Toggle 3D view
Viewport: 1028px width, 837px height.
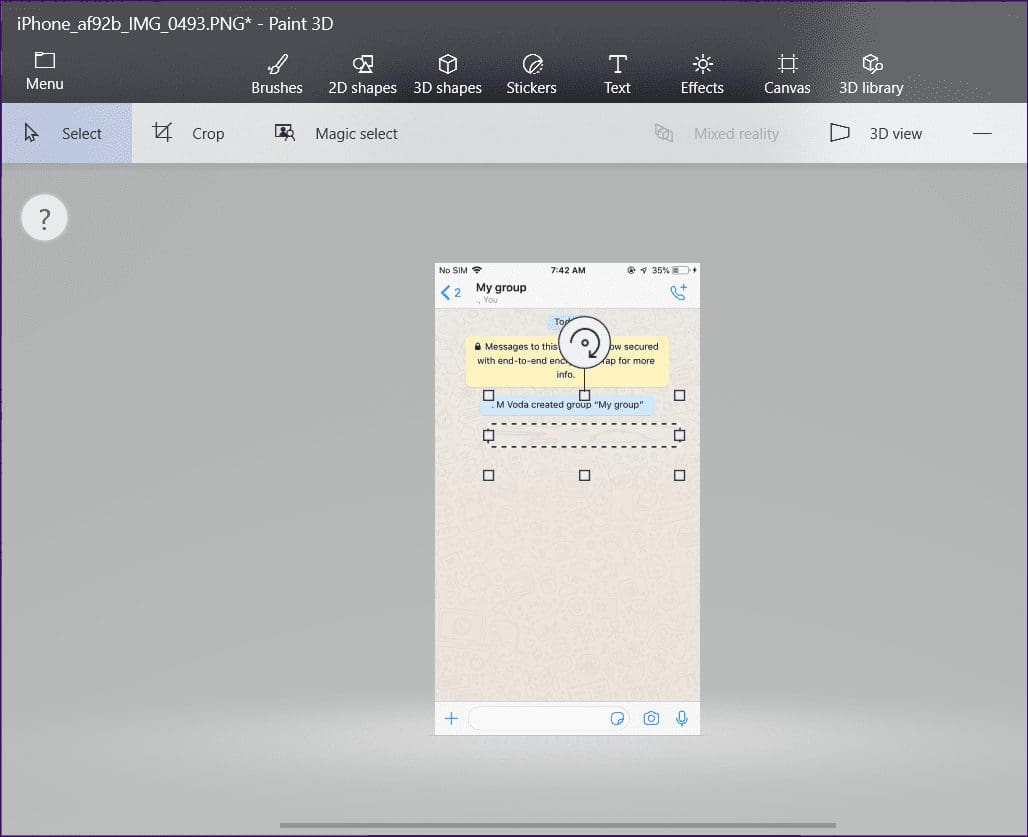(x=876, y=133)
